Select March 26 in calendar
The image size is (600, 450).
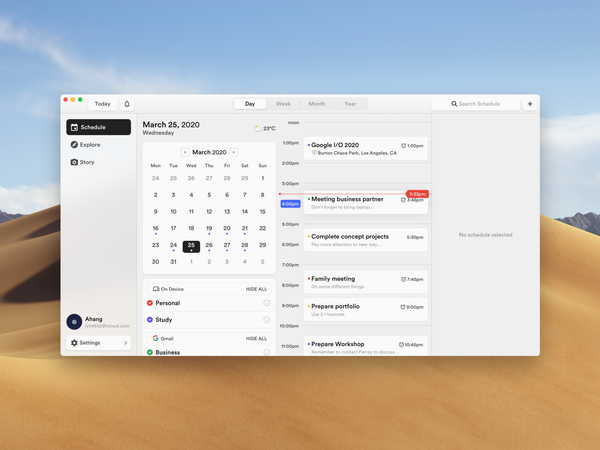click(x=209, y=245)
